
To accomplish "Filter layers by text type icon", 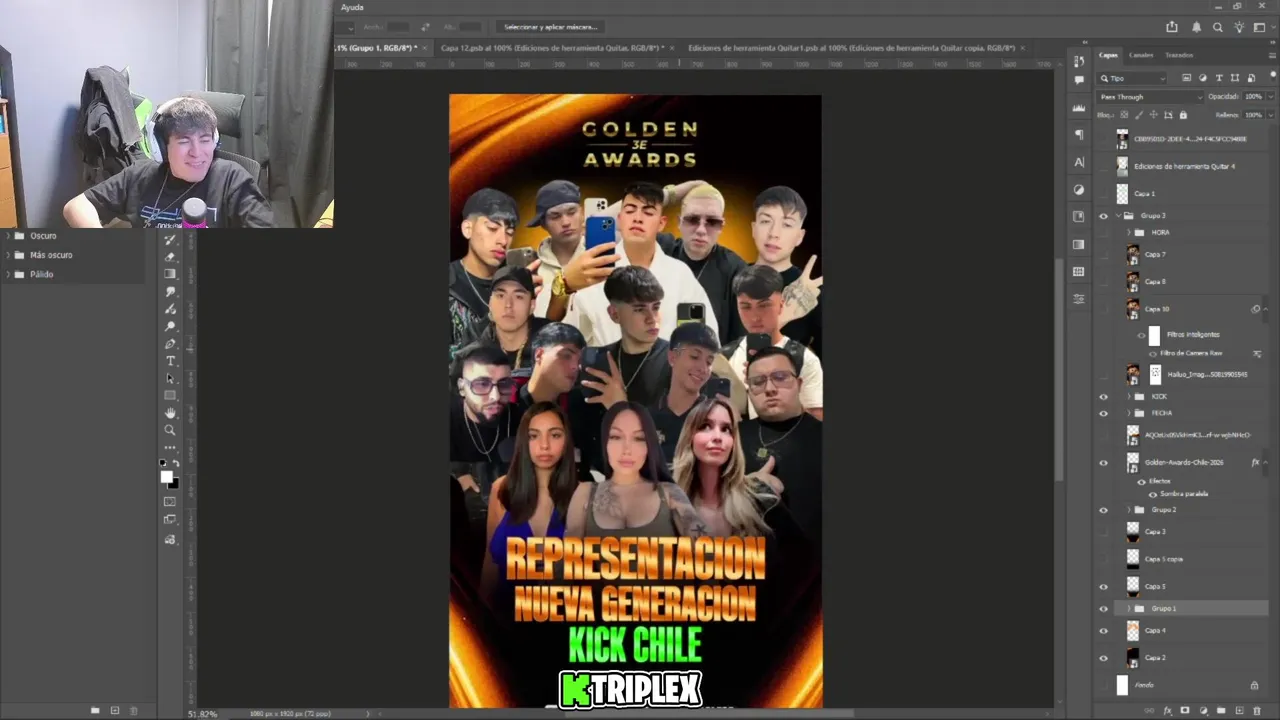I will click(1217, 78).
